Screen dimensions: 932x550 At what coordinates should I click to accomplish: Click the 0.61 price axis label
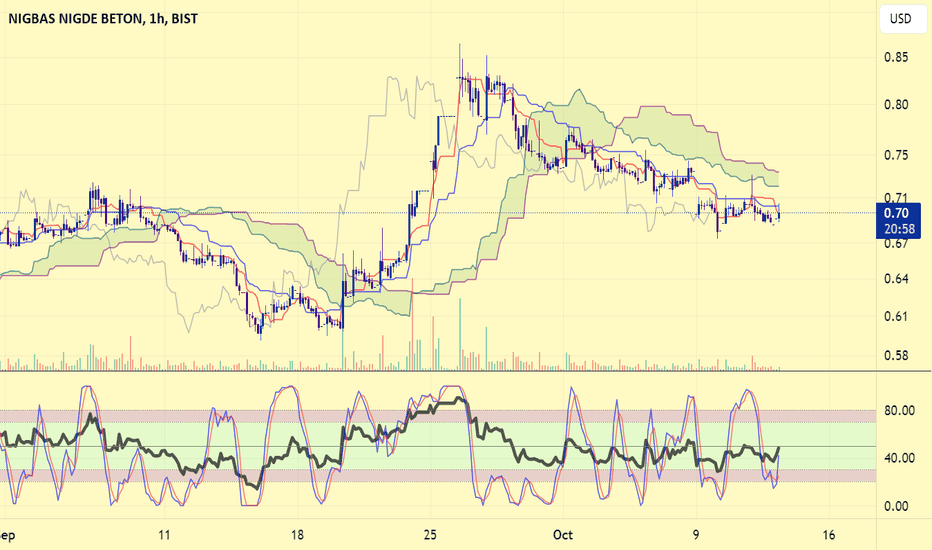[896, 316]
